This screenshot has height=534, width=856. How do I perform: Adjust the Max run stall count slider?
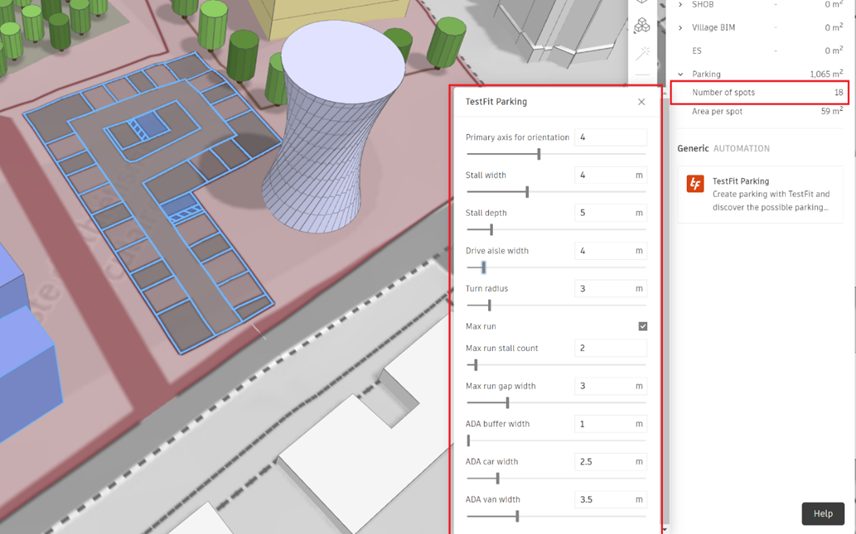(475, 364)
